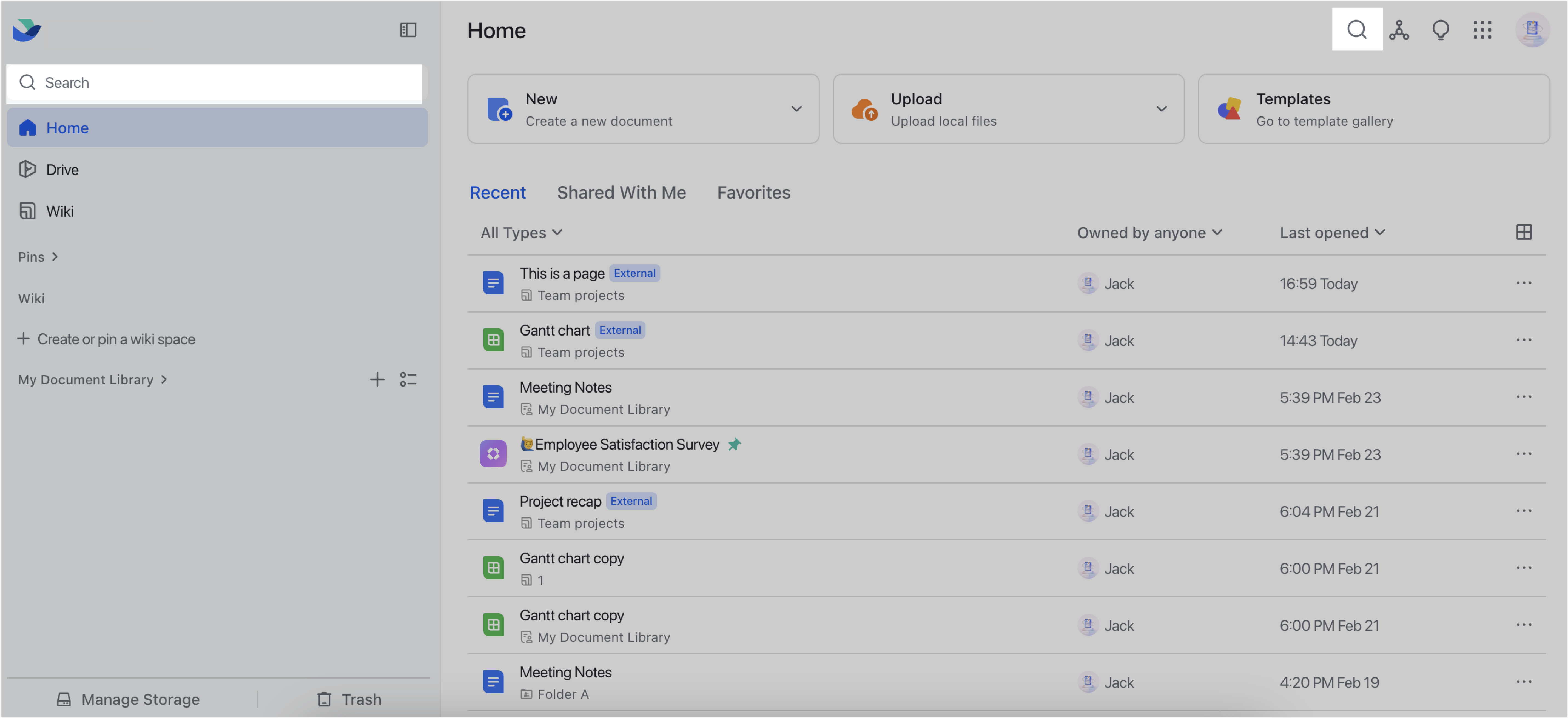The height and width of the screenshot is (718, 1568).
Task: Open more options for Employee Satisfaction Survey
Action: [1524, 454]
